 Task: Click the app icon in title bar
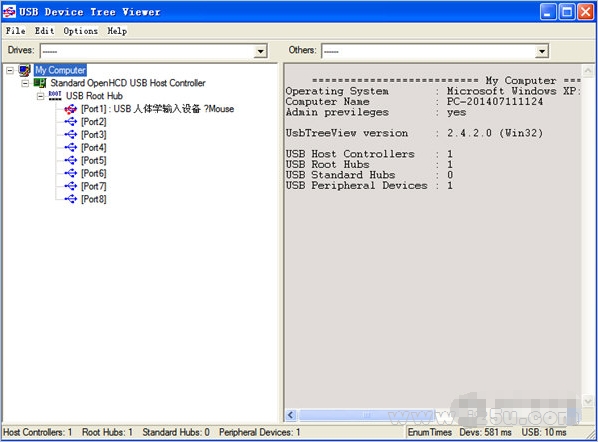[x=9, y=12]
